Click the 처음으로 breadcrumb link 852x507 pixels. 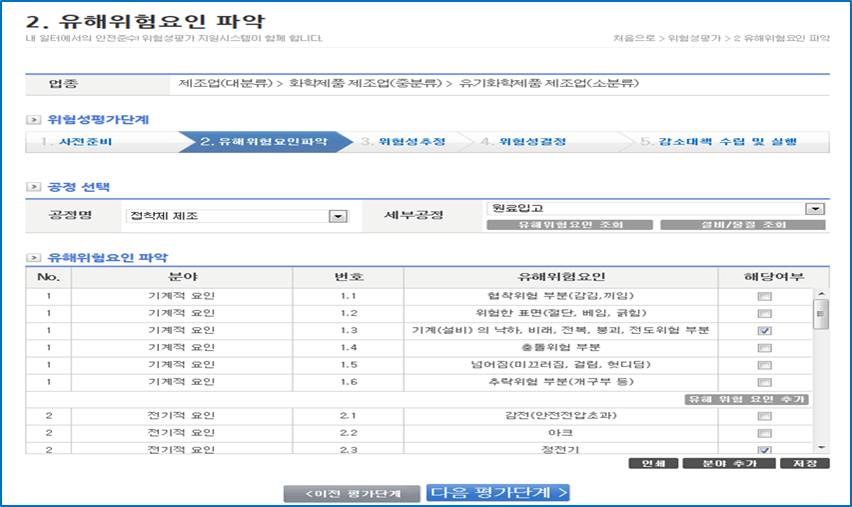tap(634, 38)
